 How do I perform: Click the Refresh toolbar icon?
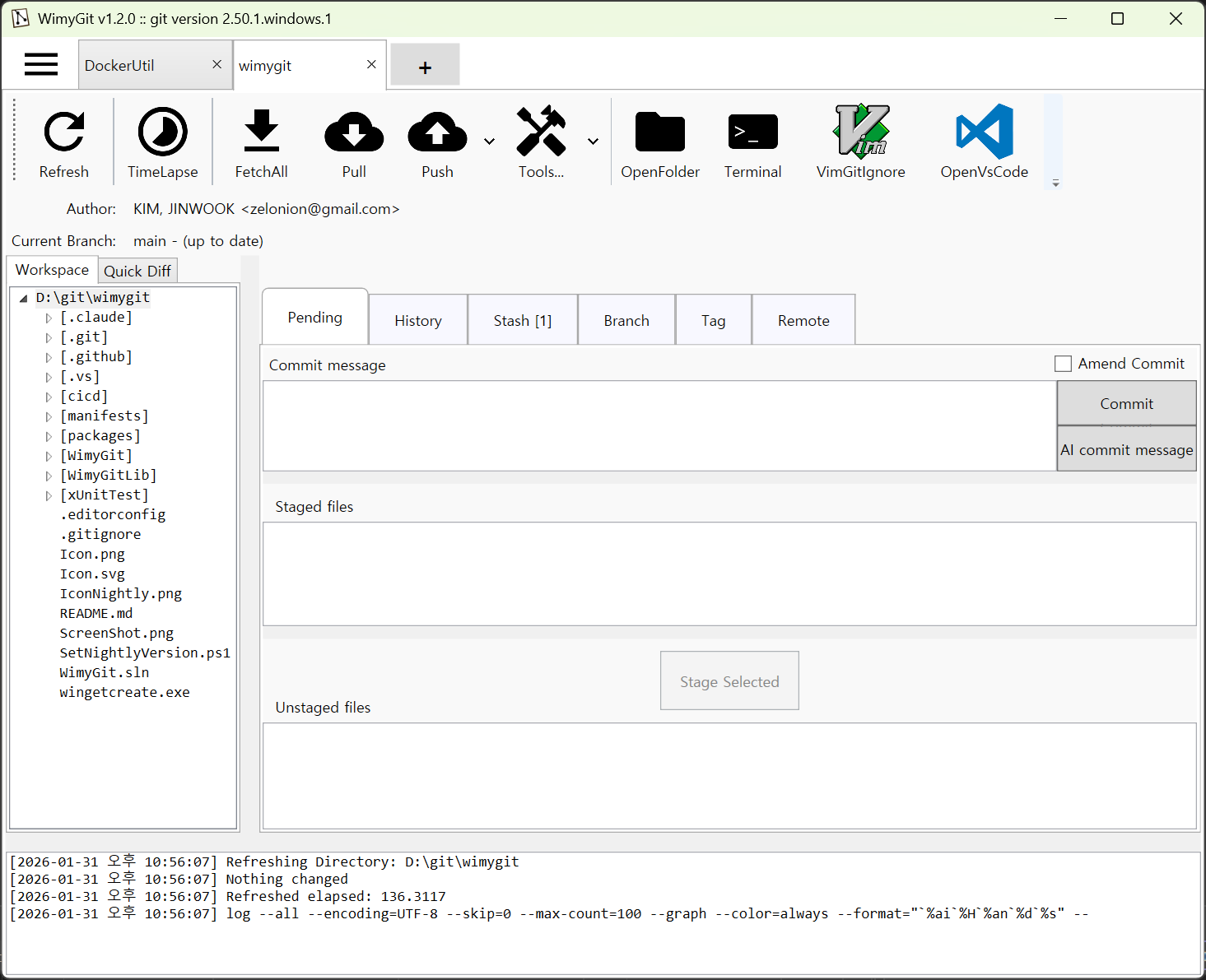coord(64,132)
